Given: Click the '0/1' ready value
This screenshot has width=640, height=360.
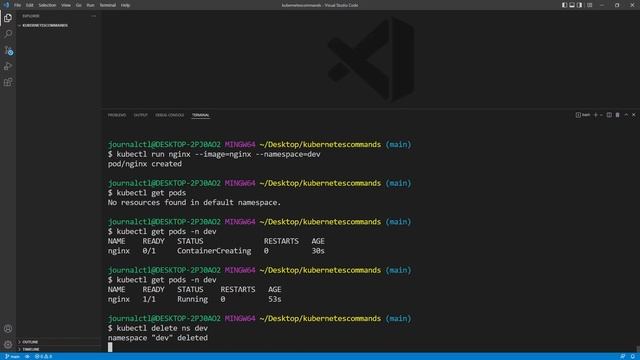Looking at the screenshot, I should coord(149,251).
